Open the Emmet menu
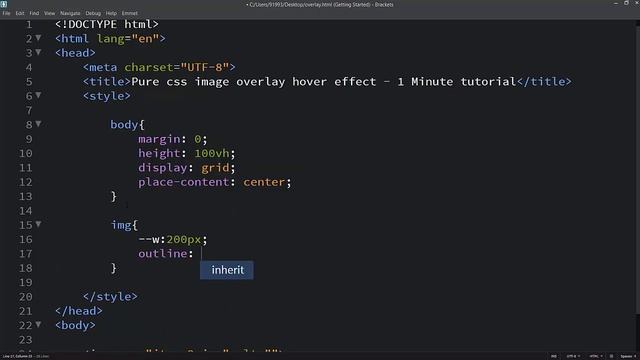The height and width of the screenshot is (360, 640). click(130, 13)
